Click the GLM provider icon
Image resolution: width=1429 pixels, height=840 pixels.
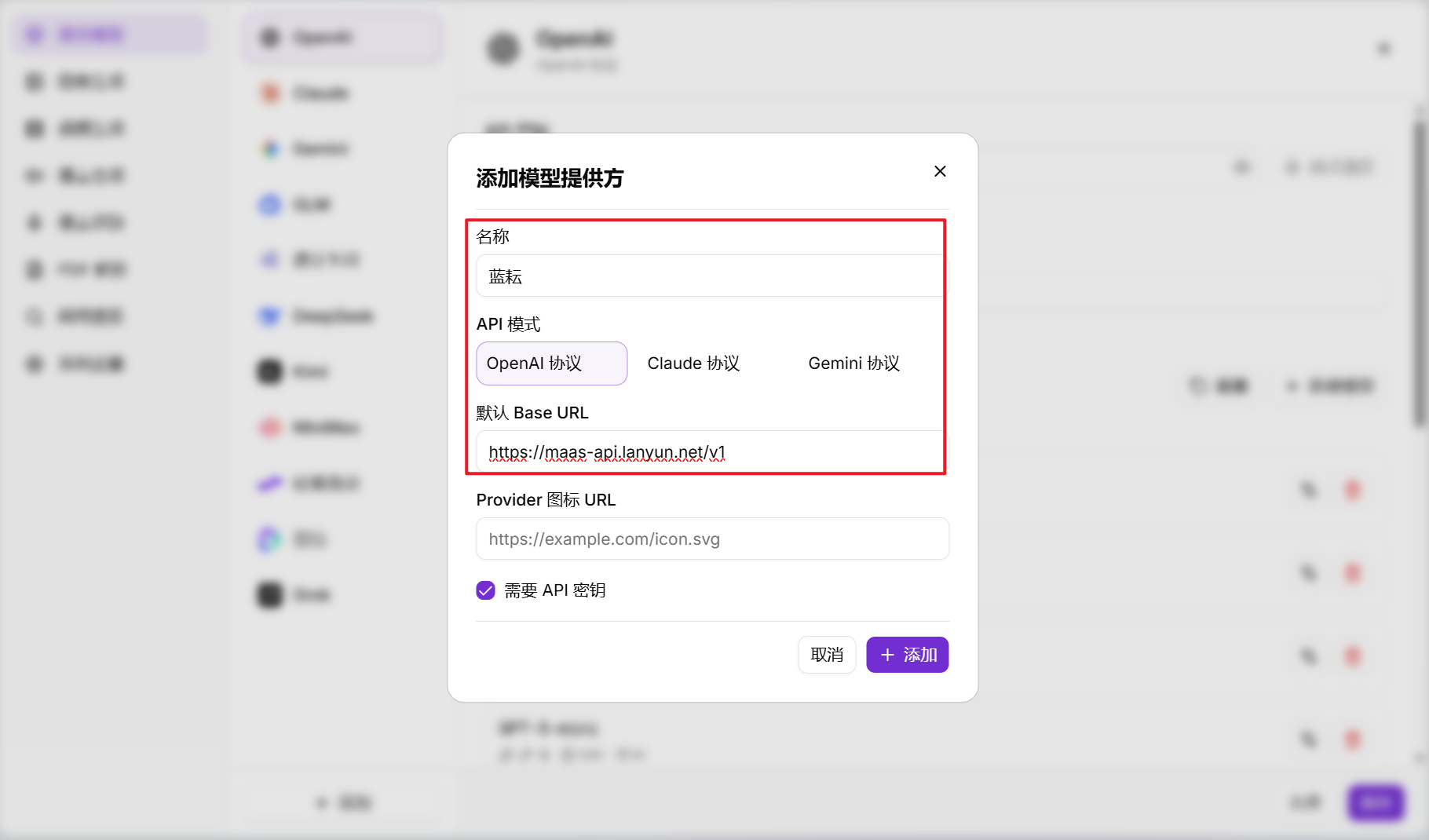(x=270, y=205)
